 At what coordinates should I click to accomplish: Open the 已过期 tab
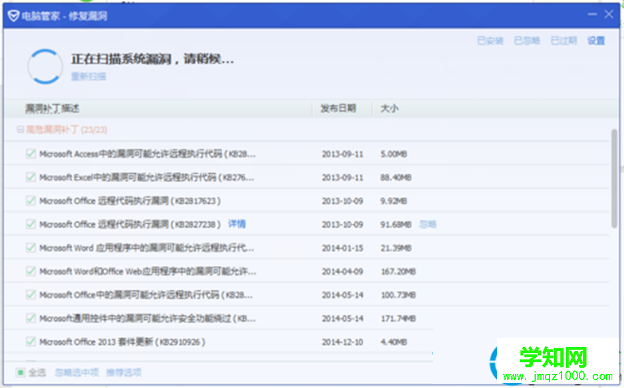click(x=564, y=41)
